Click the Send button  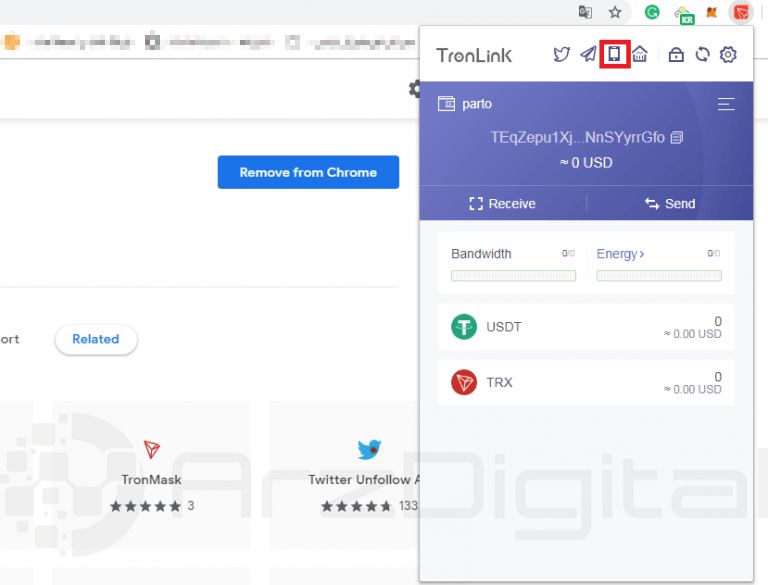coord(670,203)
